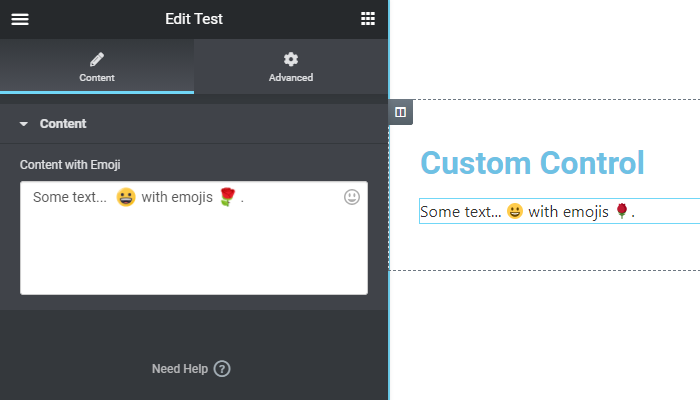Click the gear icon on Advanced tab
This screenshot has height=400, width=700.
(x=291, y=59)
